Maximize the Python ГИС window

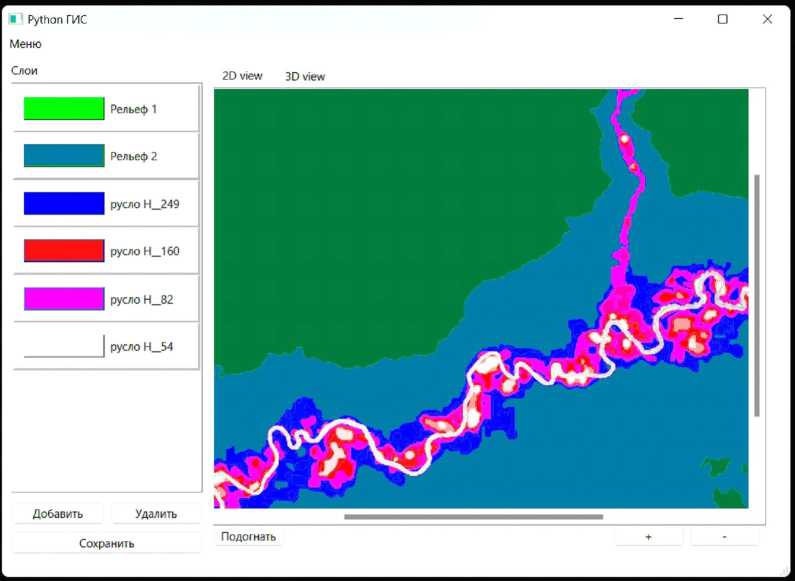[723, 19]
